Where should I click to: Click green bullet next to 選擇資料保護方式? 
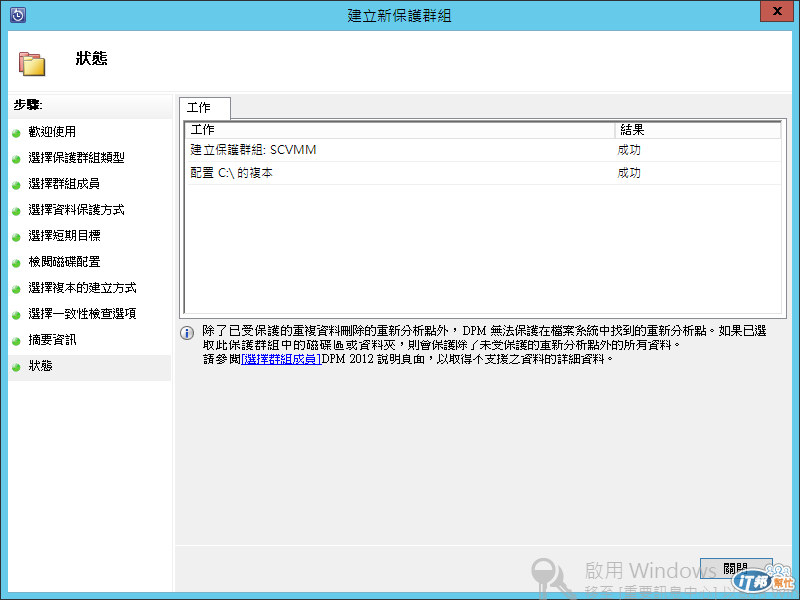(16, 211)
